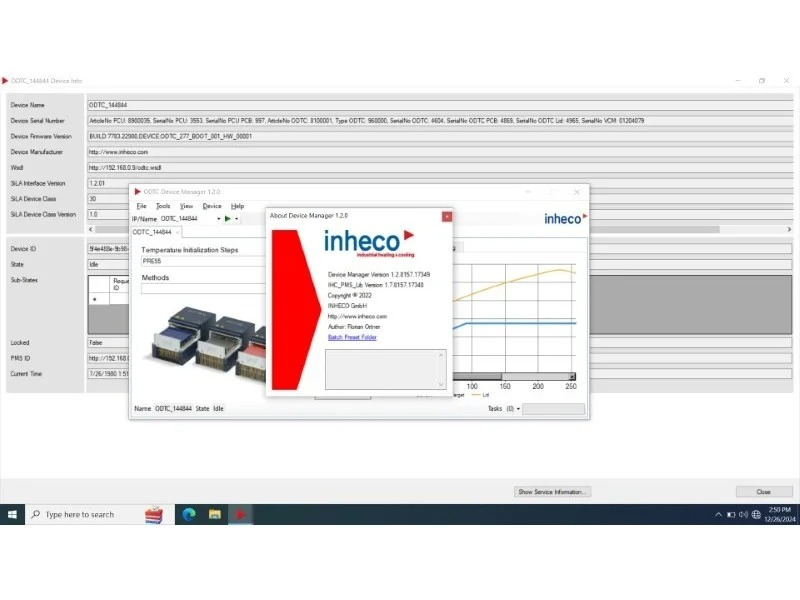Open the File menu in ODTC Device Manager
Screen dimensions: 800x600
[141, 206]
